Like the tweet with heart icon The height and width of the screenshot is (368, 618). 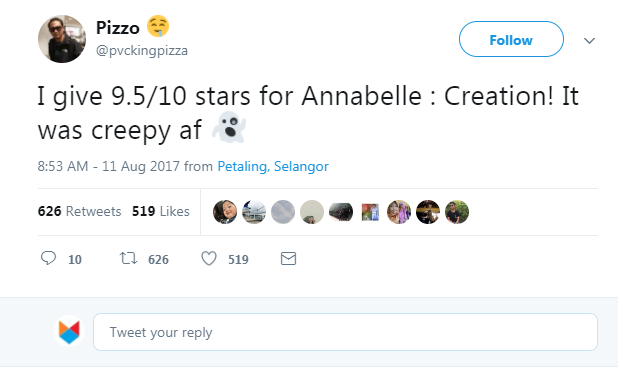point(209,258)
